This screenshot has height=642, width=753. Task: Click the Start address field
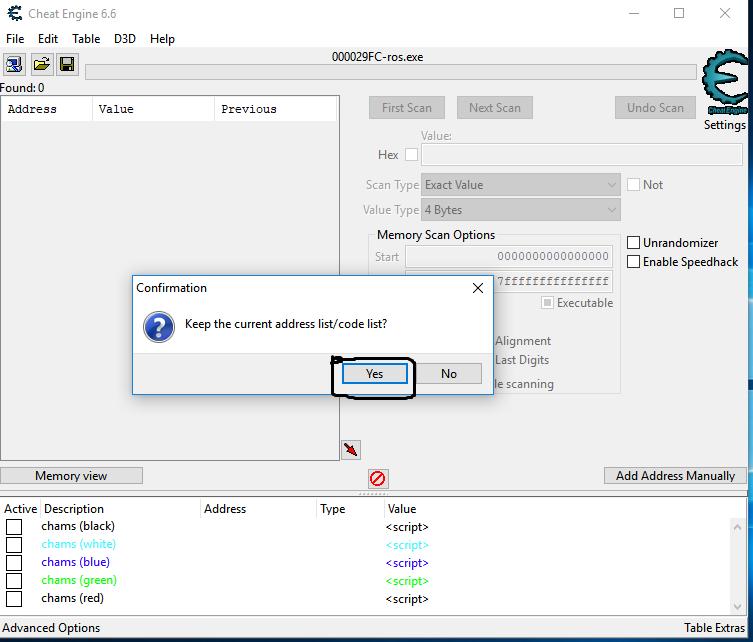coord(509,256)
